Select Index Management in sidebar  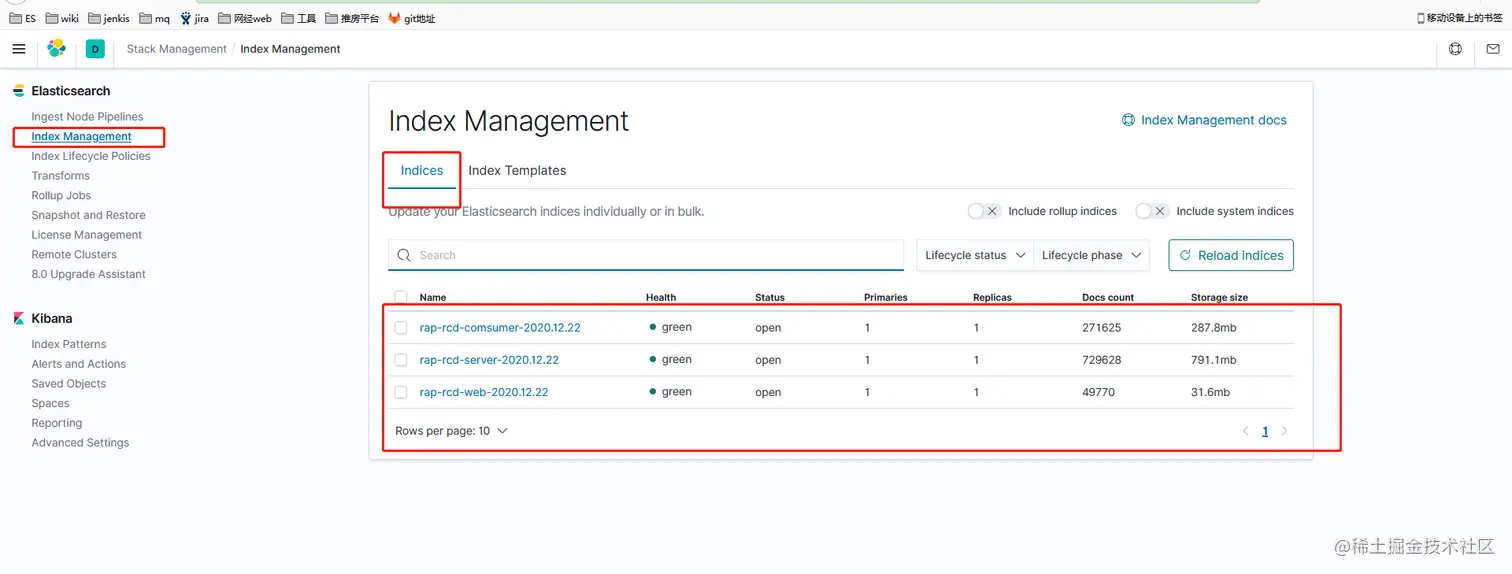tap(81, 136)
